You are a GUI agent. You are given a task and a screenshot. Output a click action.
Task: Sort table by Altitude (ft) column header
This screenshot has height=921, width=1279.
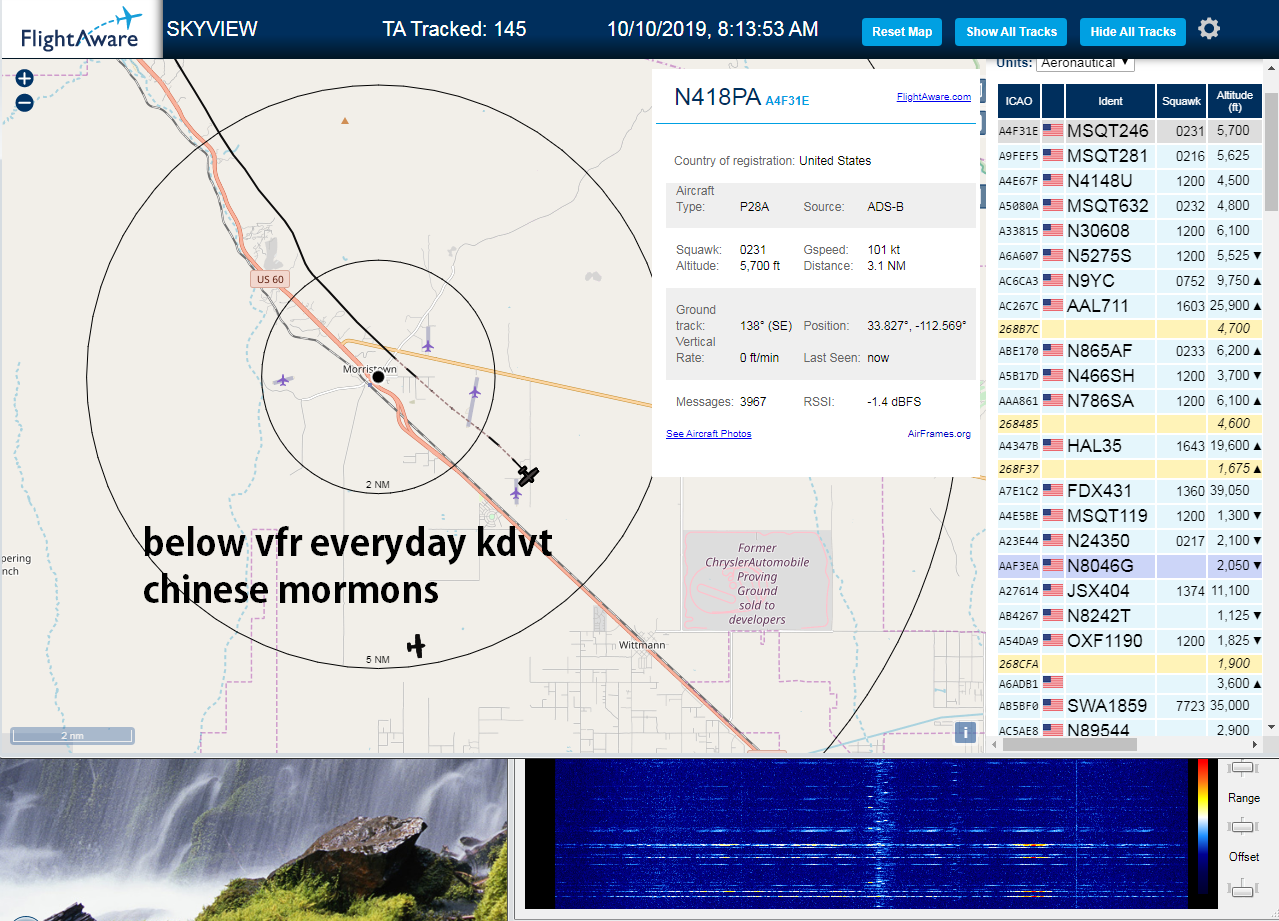pos(1235,101)
